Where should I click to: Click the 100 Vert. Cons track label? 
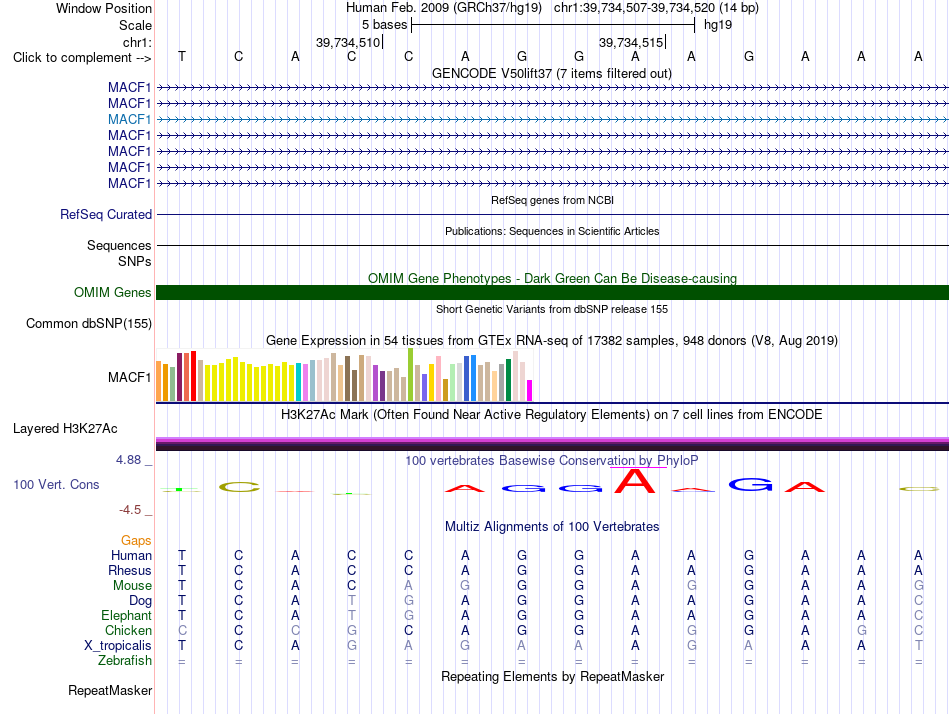56,484
